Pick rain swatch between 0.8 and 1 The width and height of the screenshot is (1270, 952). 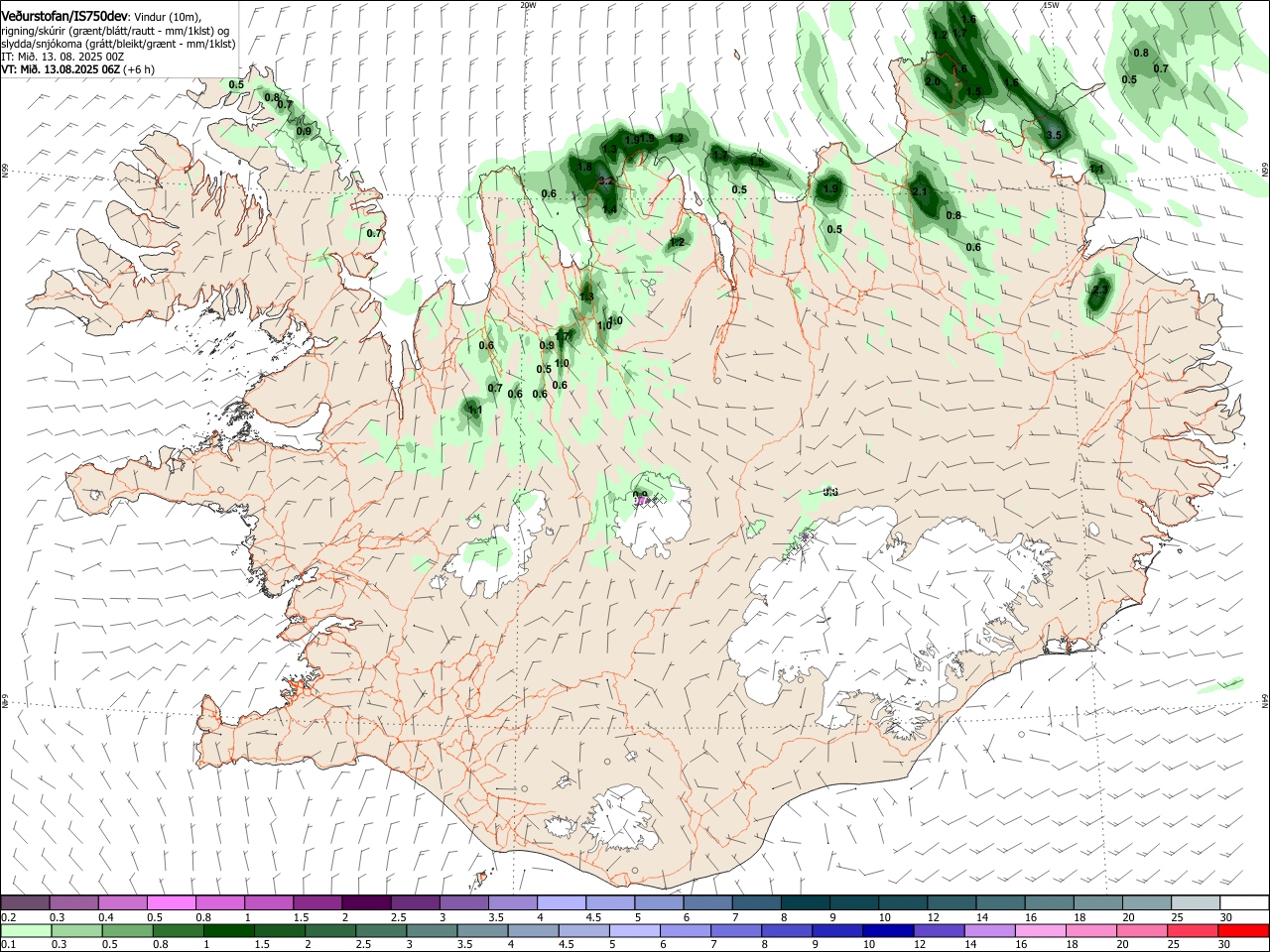[x=178, y=930]
